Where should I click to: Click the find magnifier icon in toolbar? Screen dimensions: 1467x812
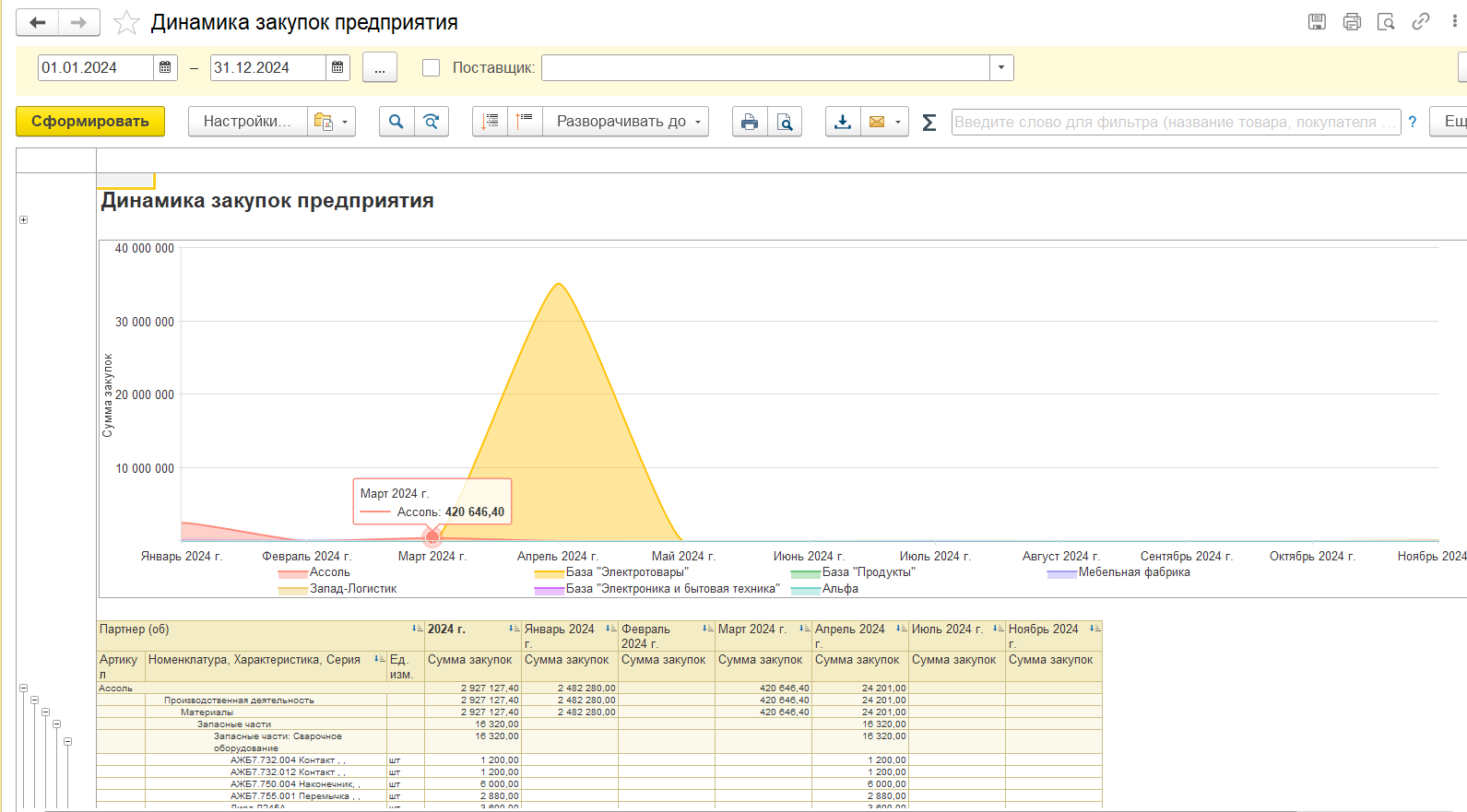(396, 122)
